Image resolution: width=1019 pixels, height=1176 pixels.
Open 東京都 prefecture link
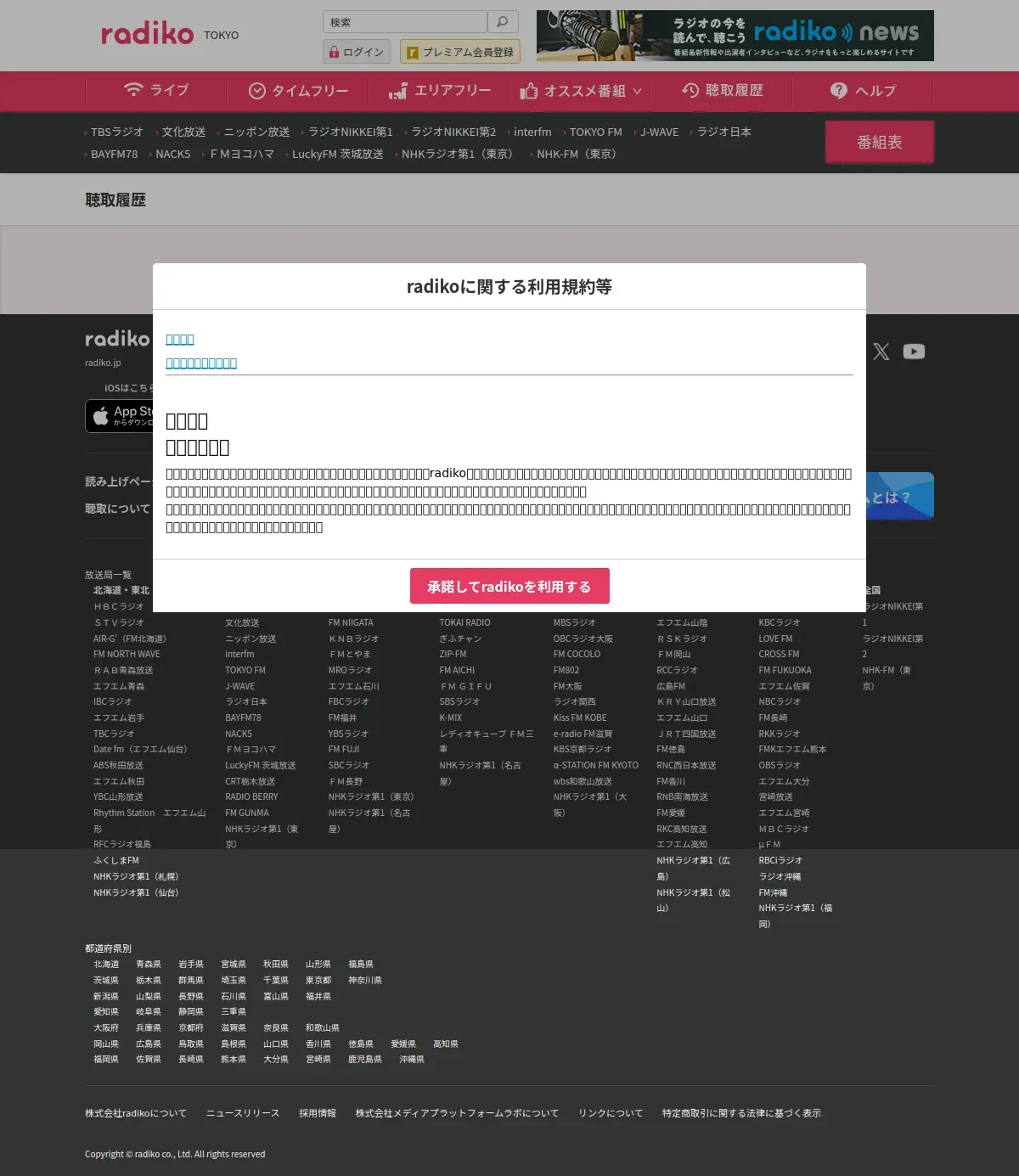coord(318,981)
